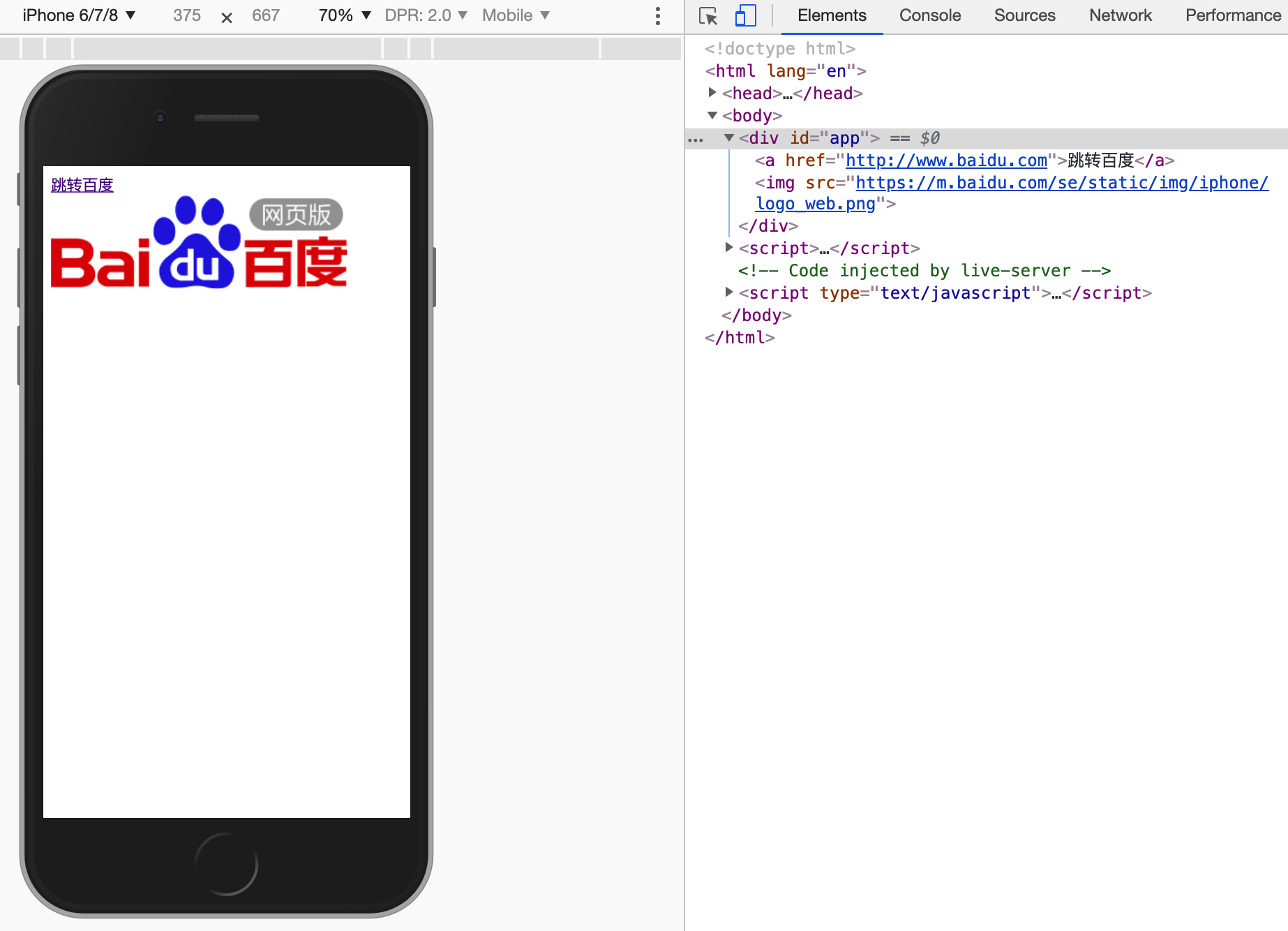This screenshot has height=931, width=1288.
Task: Click the media query bar under device toolbar
Action: pos(340,48)
